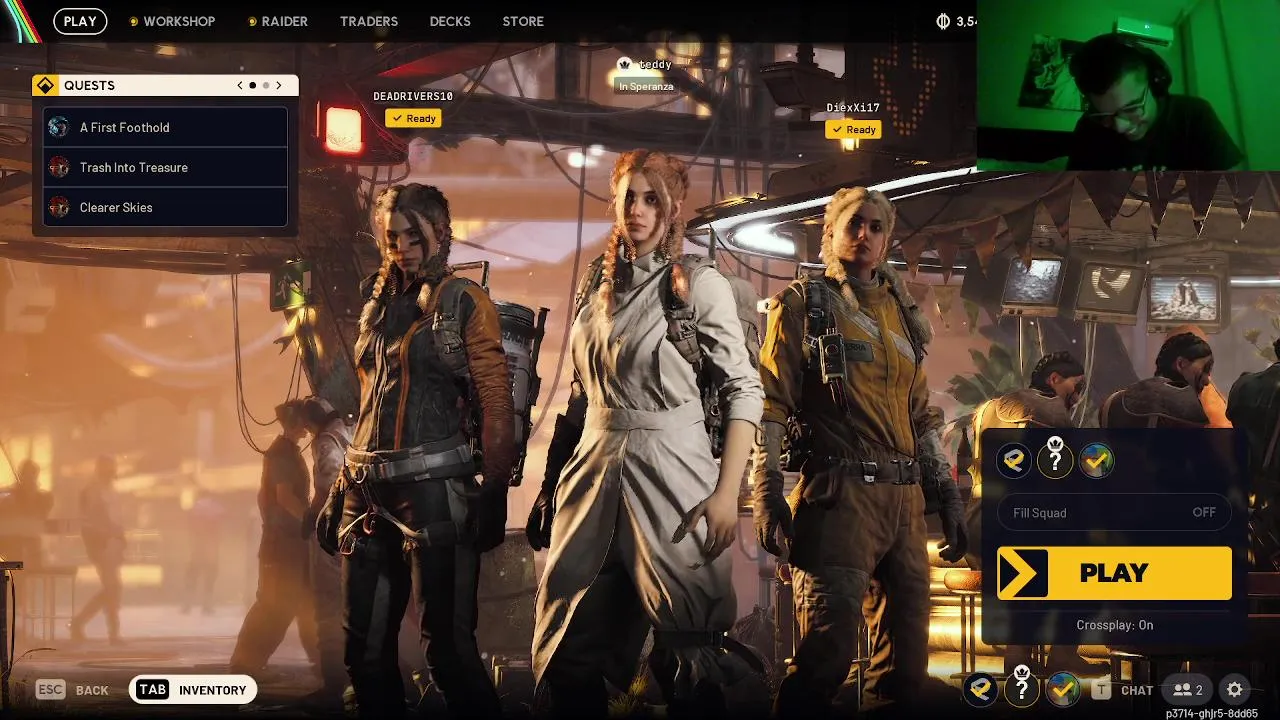
Task: Open the Clearer Skies quest
Action: point(166,207)
